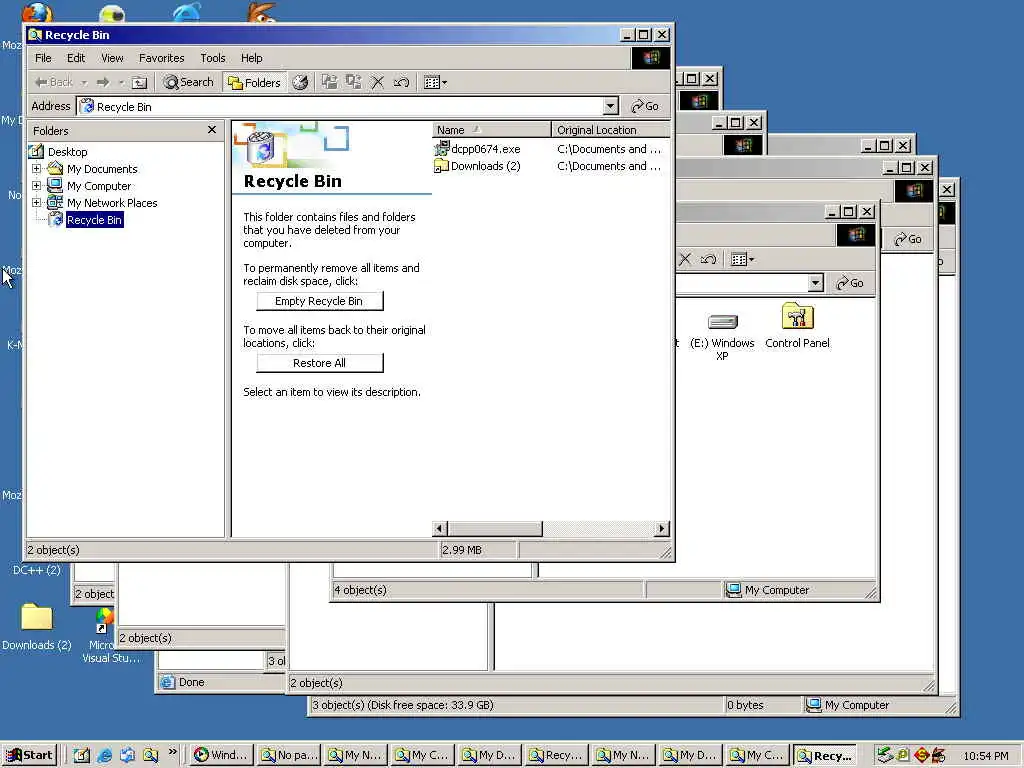Launch Outlook Express from quick launch
The height and width of the screenshot is (768, 1024).
click(127, 755)
